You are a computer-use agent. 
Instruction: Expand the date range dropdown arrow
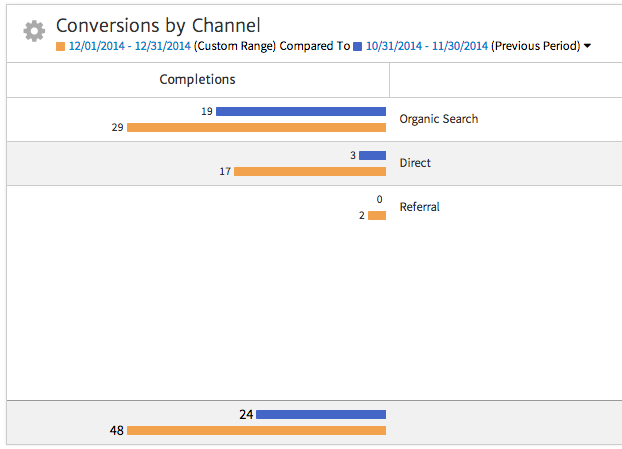coord(587,46)
